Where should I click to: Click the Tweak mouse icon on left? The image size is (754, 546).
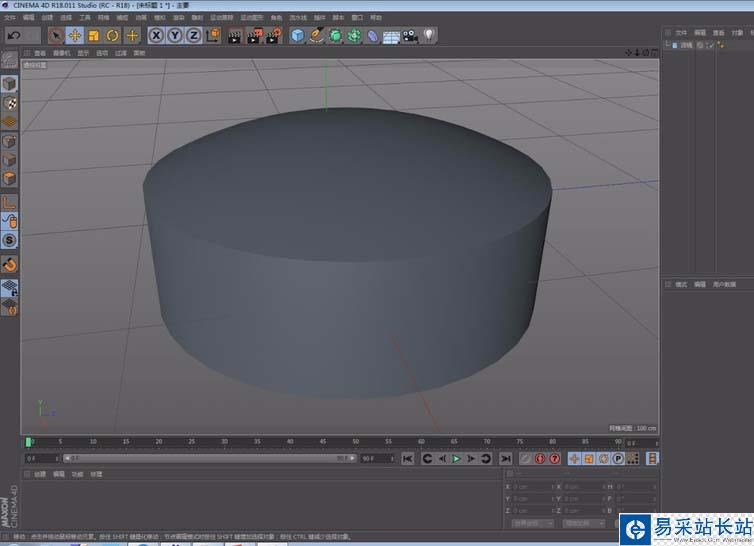9,221
